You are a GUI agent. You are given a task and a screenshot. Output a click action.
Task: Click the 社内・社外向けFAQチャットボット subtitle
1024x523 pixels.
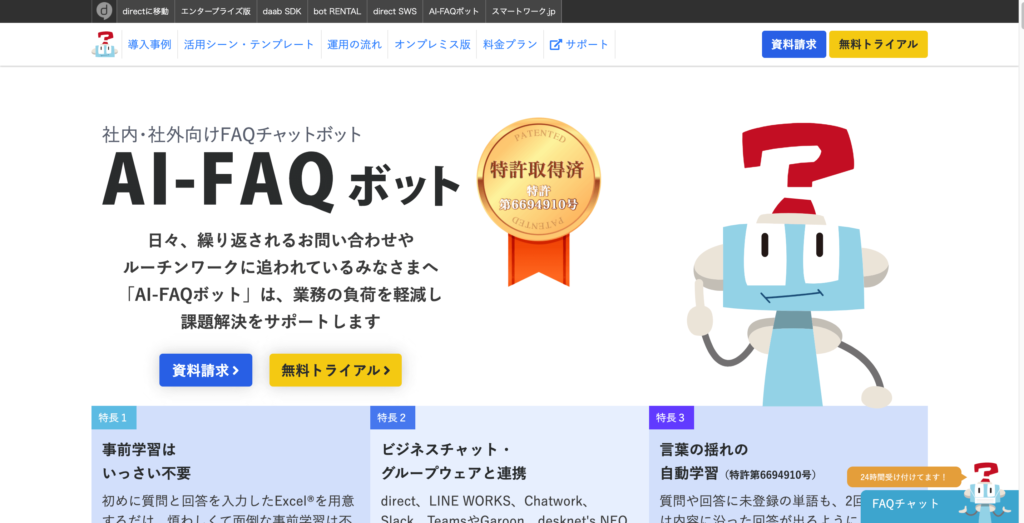click(x=232, y=135)
